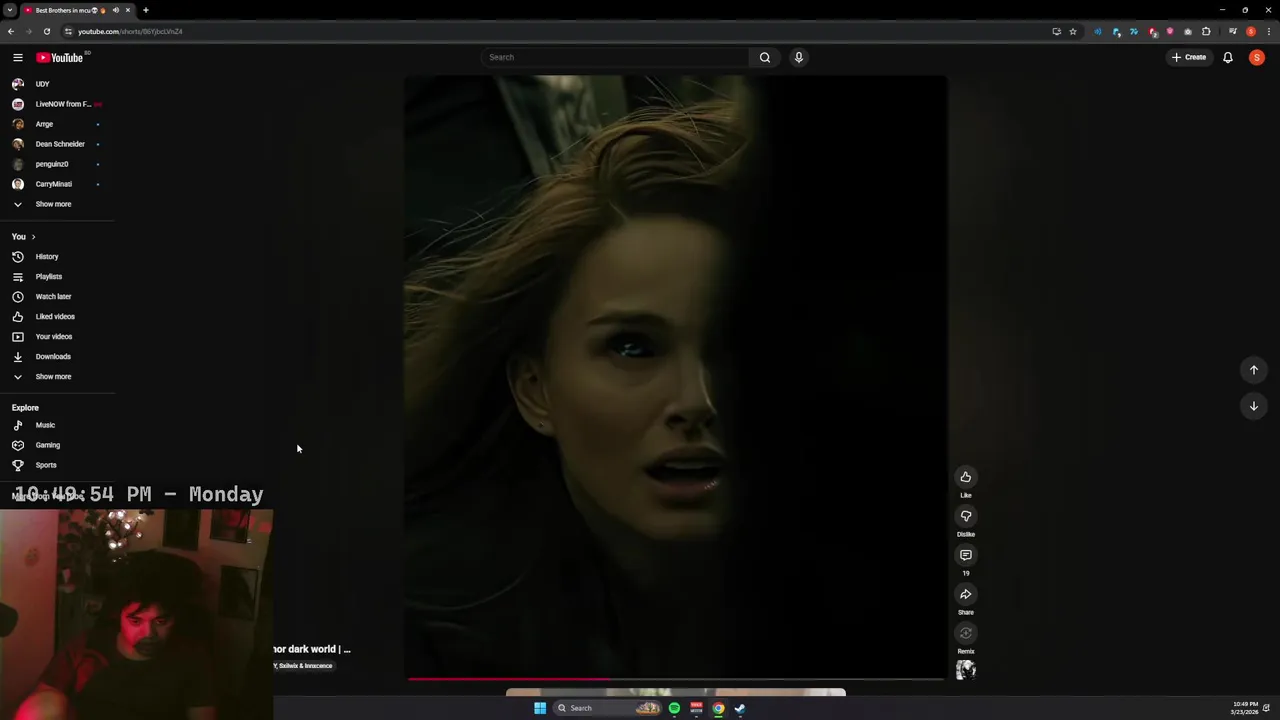Screen dimensions: 1280x720
Task: Open the tab search dropdown arrow
Action: click(x=9, y=10)
